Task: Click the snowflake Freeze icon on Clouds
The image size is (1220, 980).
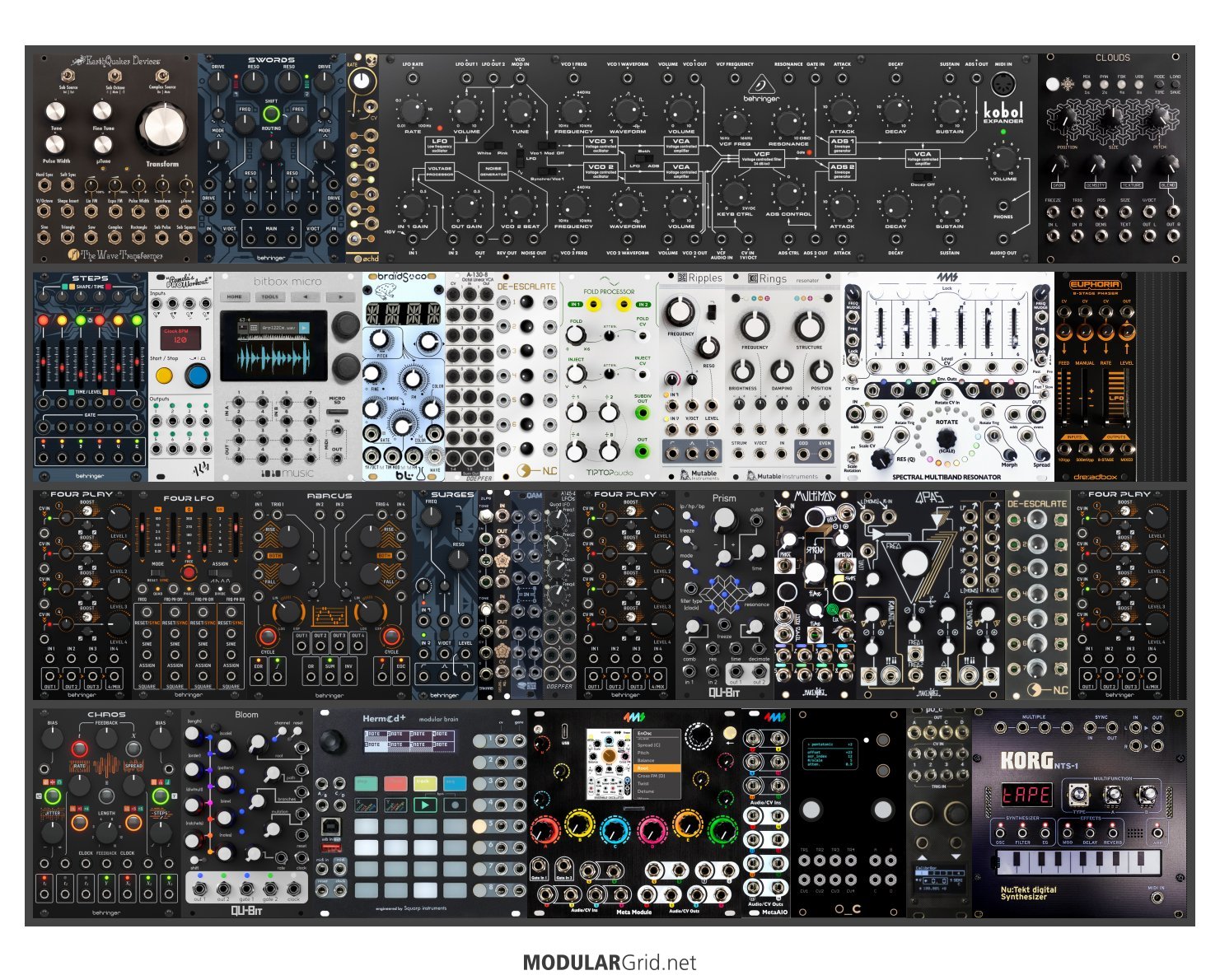Action: point(1069,84)
